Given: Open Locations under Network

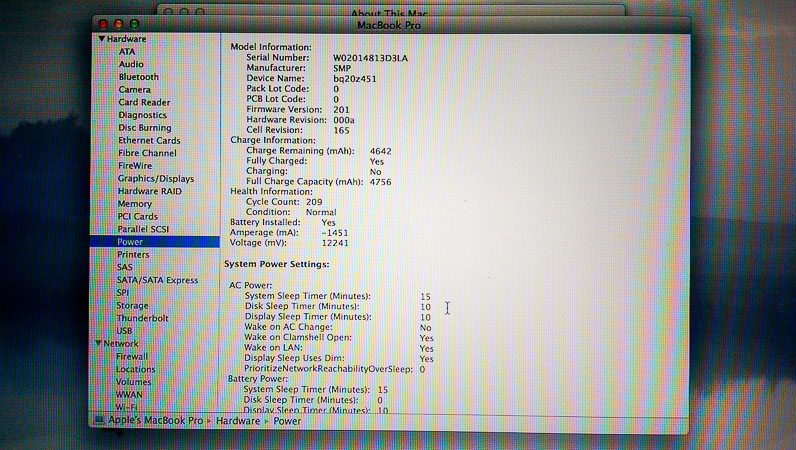Looking at the screenshot, I should point(136,369).
